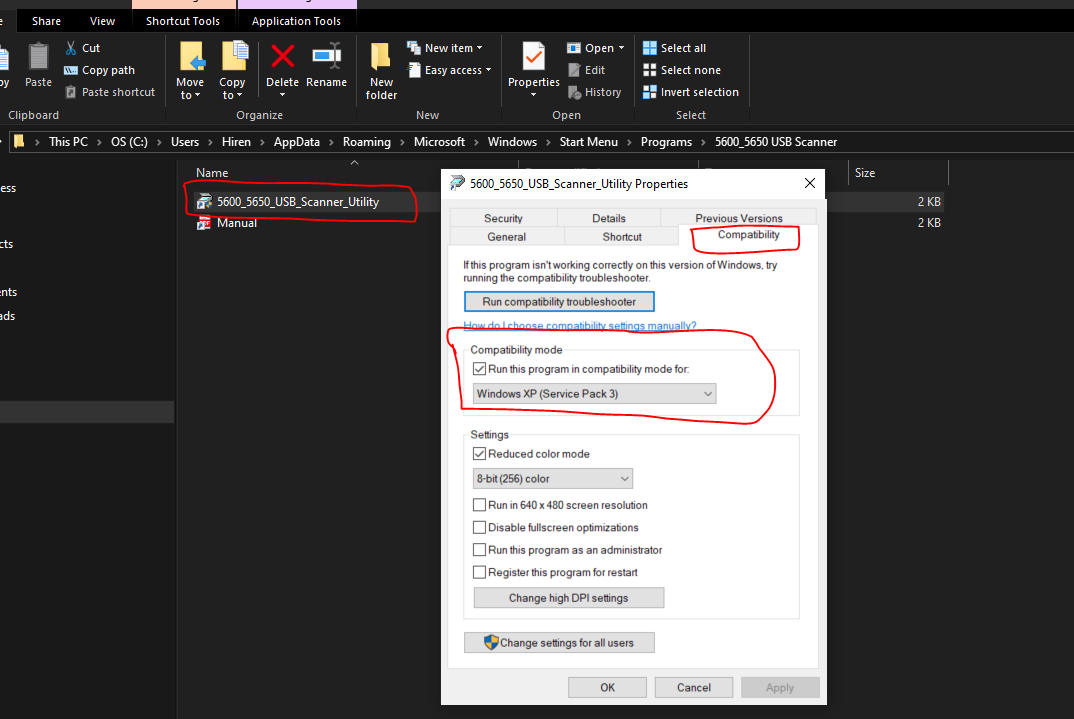Select the Compatibility tab

coord(748,234)
